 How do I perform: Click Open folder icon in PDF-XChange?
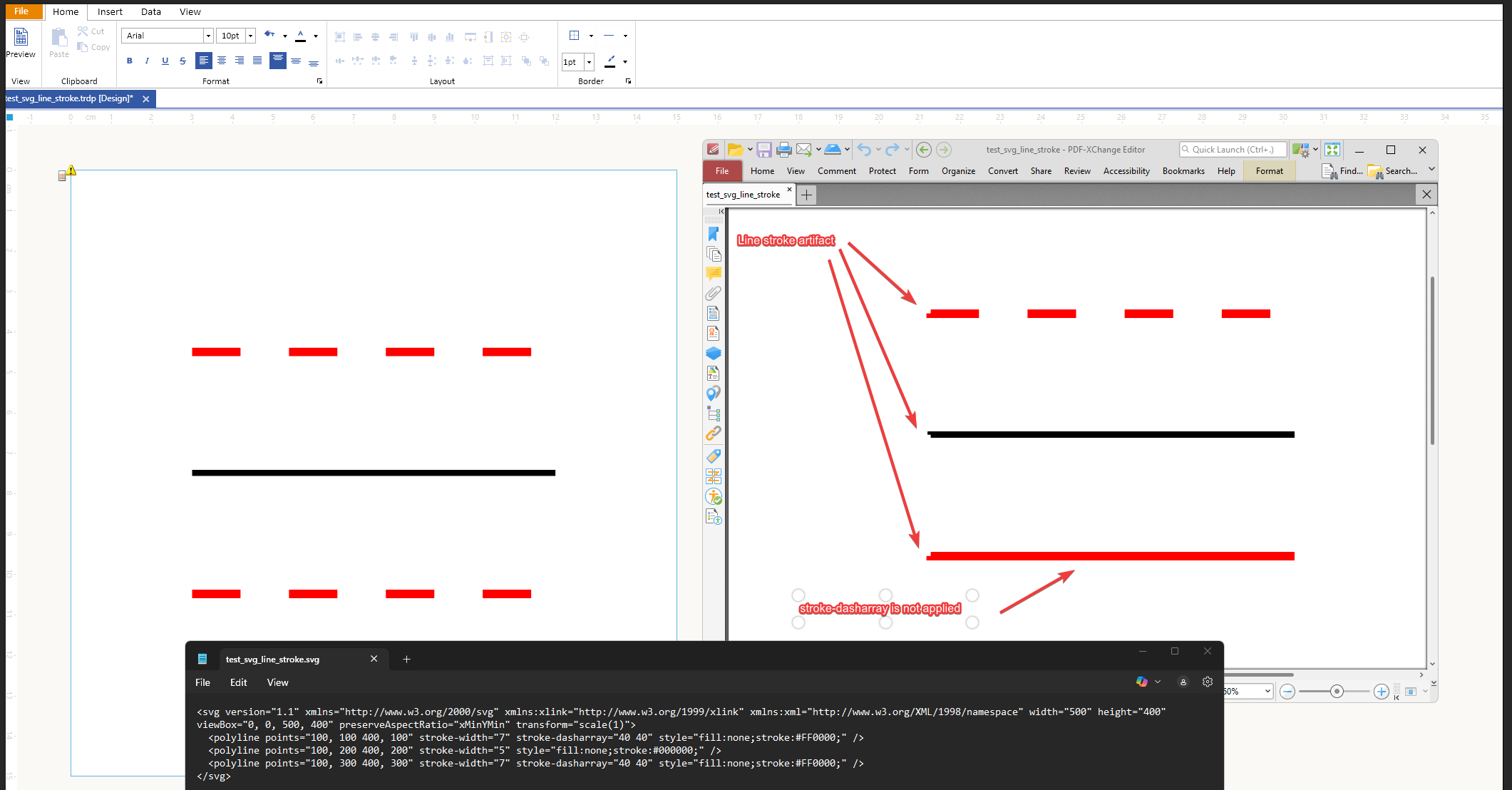pos(735,150)
